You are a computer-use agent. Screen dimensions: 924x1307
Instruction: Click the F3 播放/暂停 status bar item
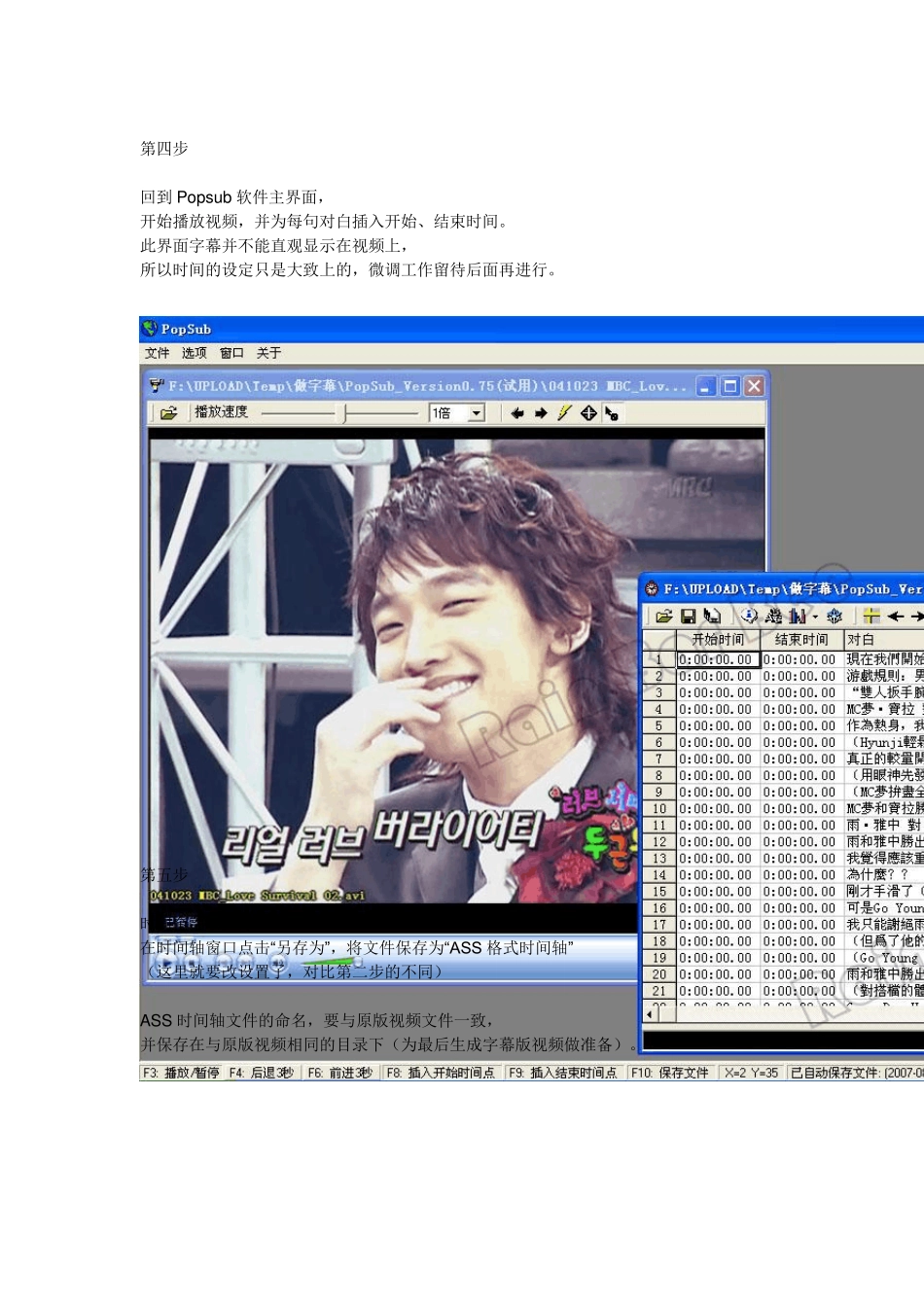pos(183,1073)
